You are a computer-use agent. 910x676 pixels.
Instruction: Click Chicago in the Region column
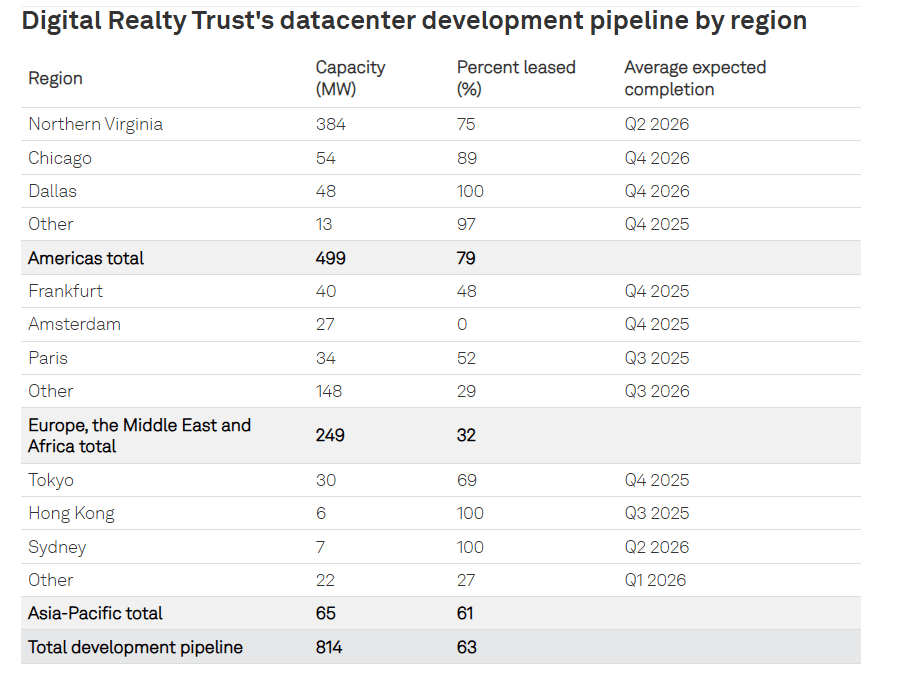pos(60,158)
